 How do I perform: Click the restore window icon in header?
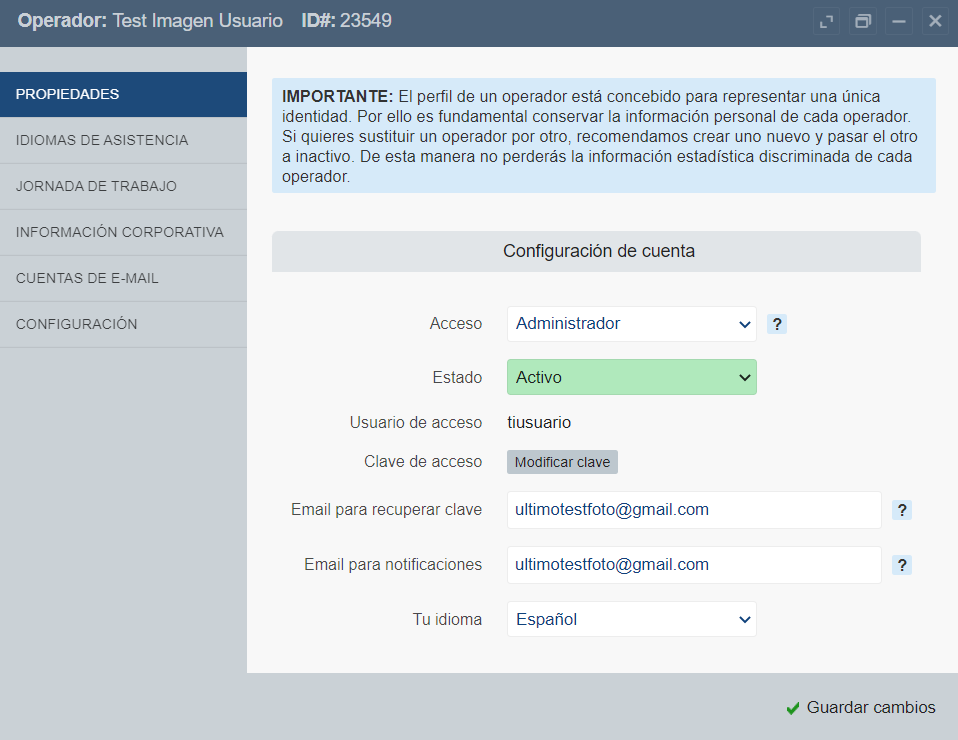pyautogui.click(x=862, y=21)
